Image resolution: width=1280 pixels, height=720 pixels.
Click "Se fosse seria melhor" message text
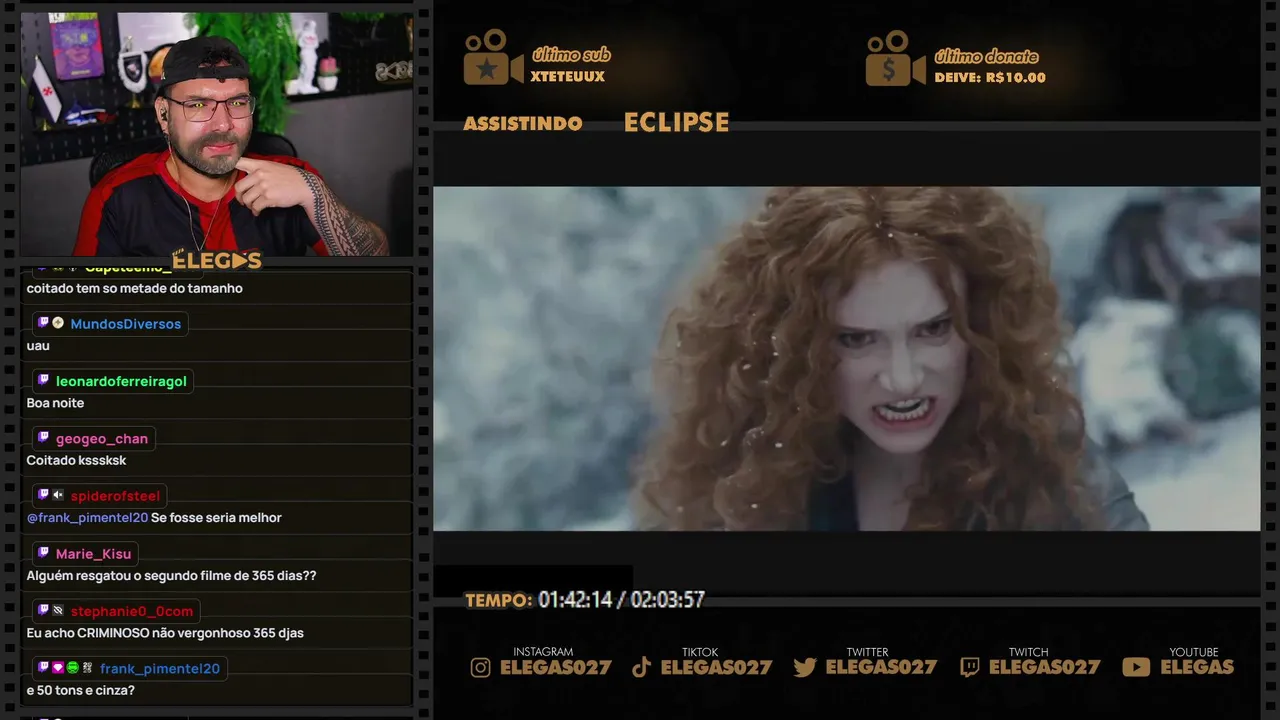[216, 518]
